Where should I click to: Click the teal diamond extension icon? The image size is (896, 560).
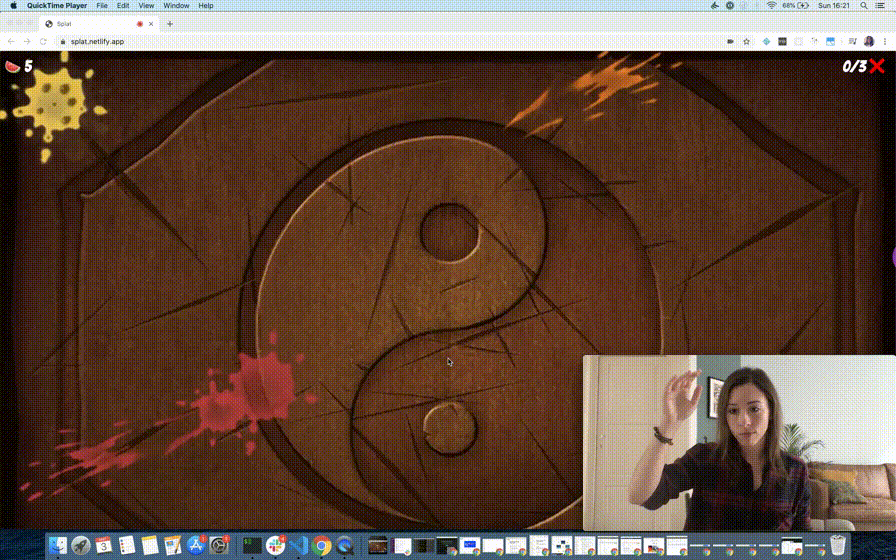(766, 42)
